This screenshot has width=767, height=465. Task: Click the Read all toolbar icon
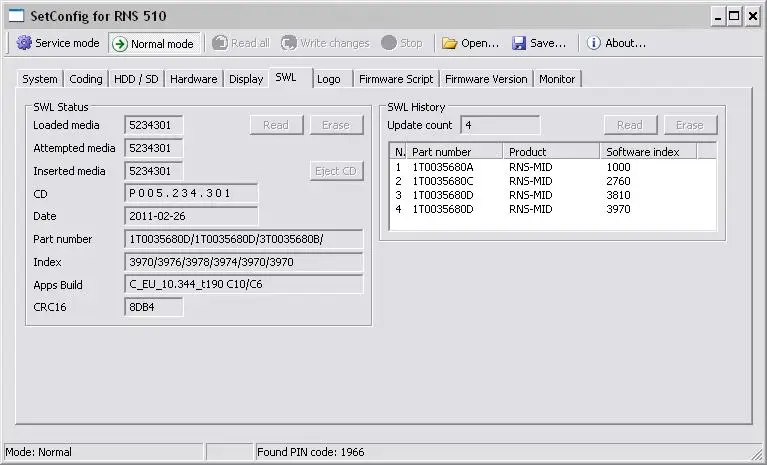(220, 43)
